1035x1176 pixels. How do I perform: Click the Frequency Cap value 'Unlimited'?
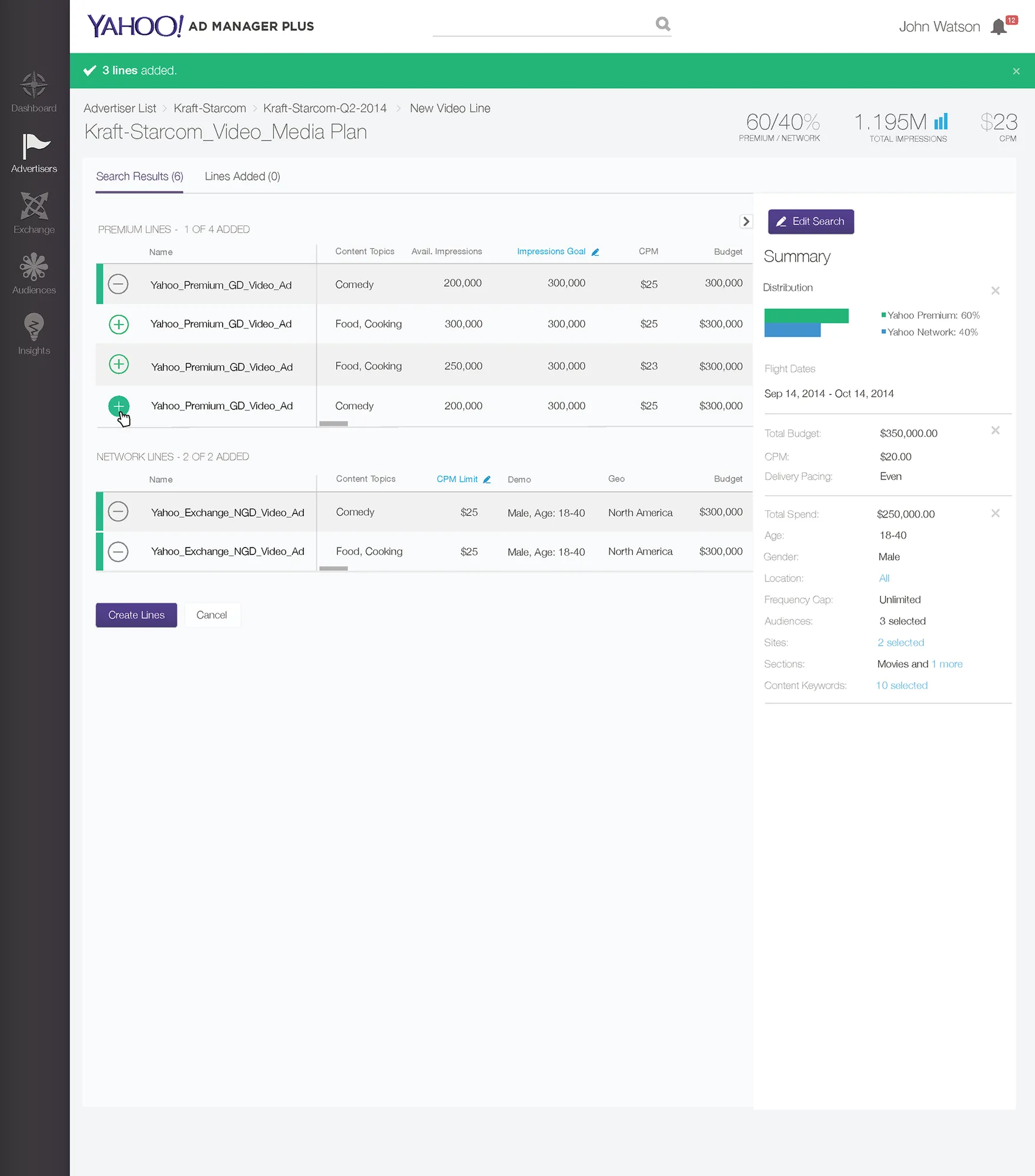(900, 600)
